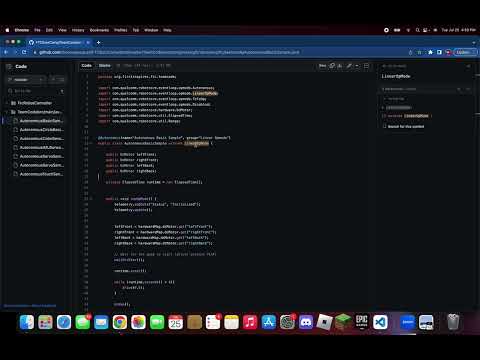Click the download raw file icon
Viewport: 480px width, 360px height.
point(340,66)
